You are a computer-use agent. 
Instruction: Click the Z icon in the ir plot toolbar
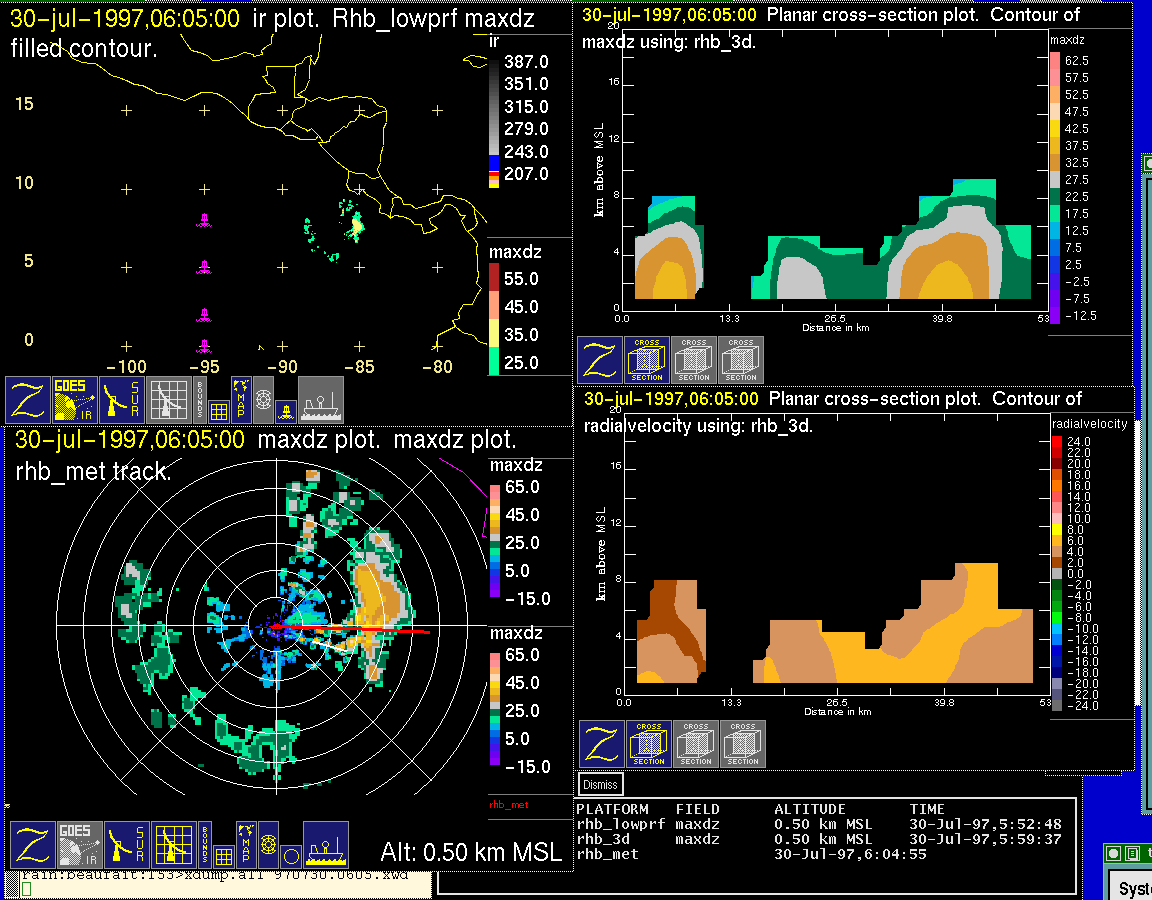(26, 400)
